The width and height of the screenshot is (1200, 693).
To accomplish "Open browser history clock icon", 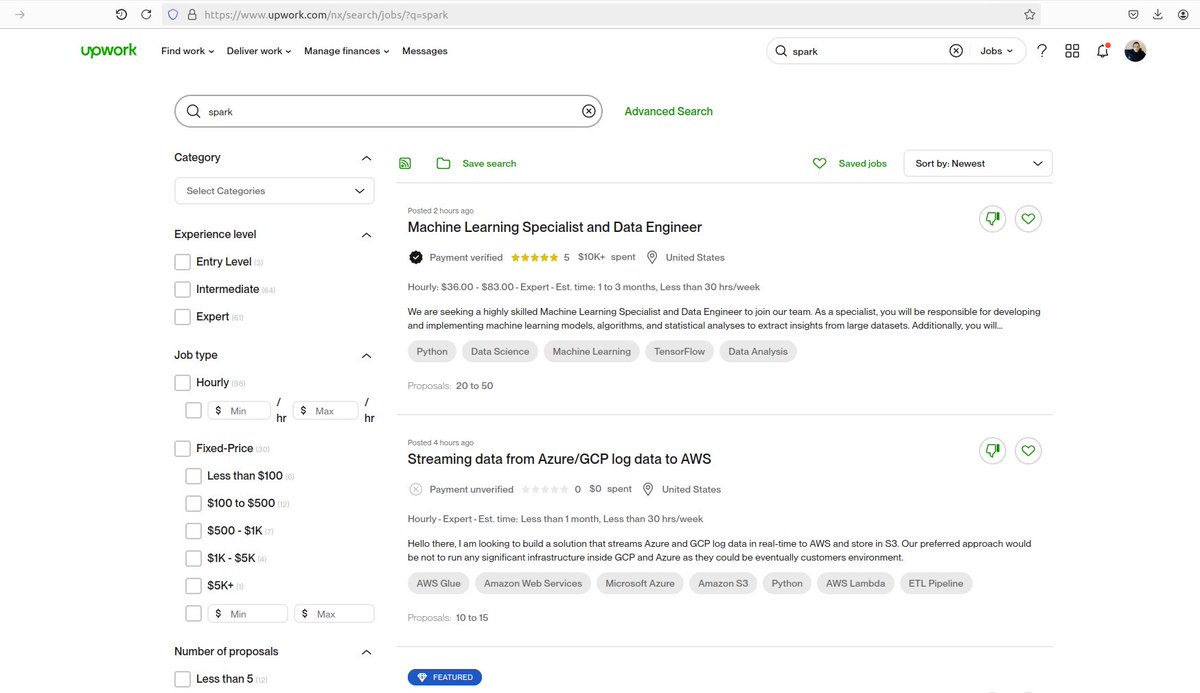I will [x=121, y=15].
